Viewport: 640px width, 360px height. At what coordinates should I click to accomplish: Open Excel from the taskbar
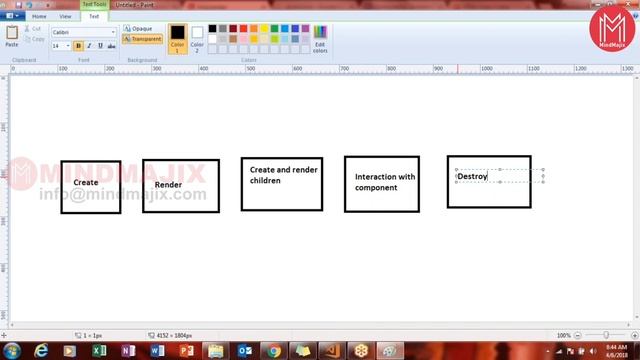pos(99,351)
